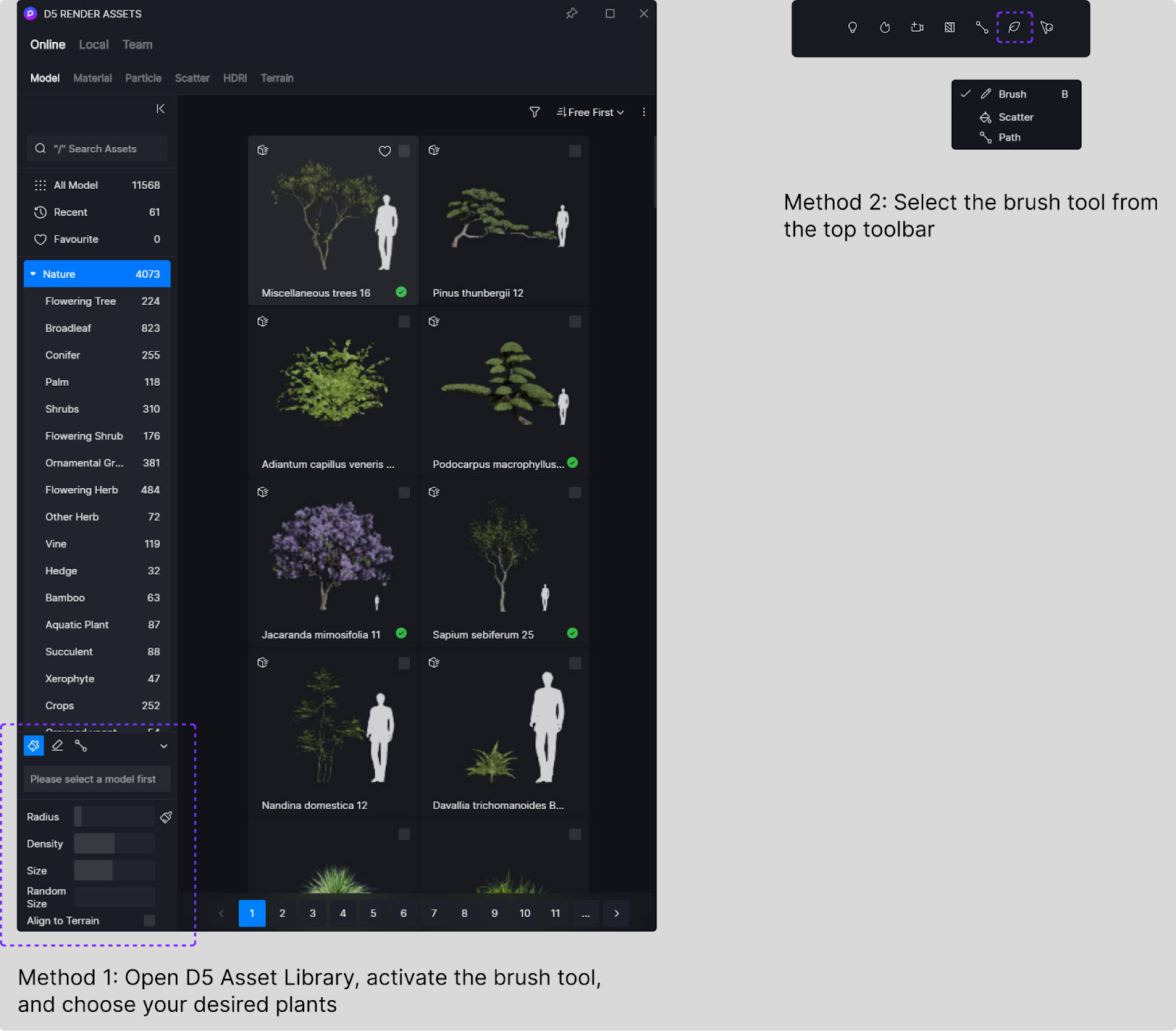Click the flame icon in top toolbar
This screenshot has width=1176, height=1031.
(885, 27)
